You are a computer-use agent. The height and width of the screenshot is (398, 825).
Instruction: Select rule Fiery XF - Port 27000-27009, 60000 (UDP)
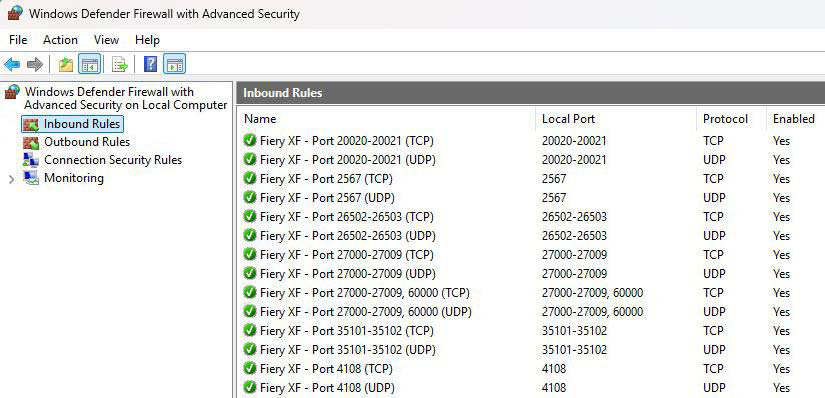[366, 312]
